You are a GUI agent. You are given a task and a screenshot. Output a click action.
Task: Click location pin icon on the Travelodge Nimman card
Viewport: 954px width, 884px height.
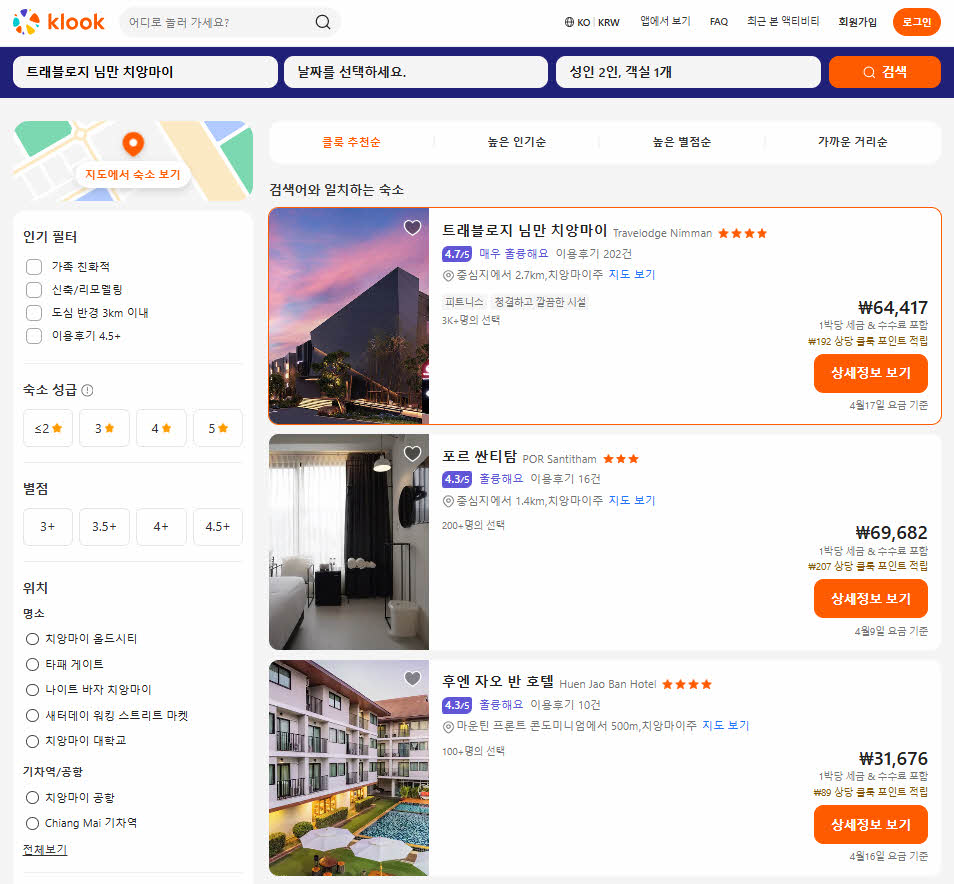[x=448, y=275]
